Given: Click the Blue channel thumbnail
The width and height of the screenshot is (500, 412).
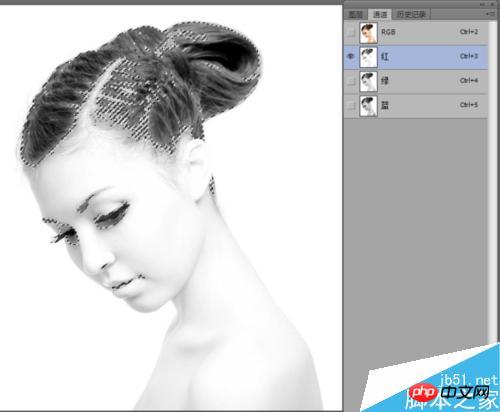Looking at the screenshot, I should click(x=368, y=106).
